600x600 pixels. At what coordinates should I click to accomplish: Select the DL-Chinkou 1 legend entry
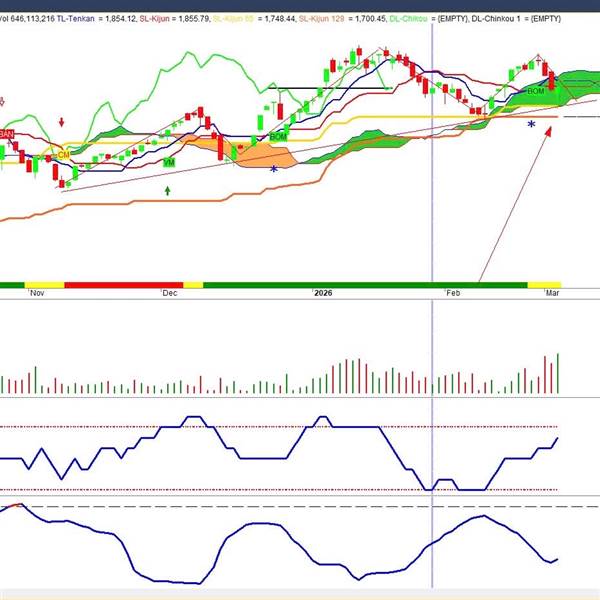516,18
